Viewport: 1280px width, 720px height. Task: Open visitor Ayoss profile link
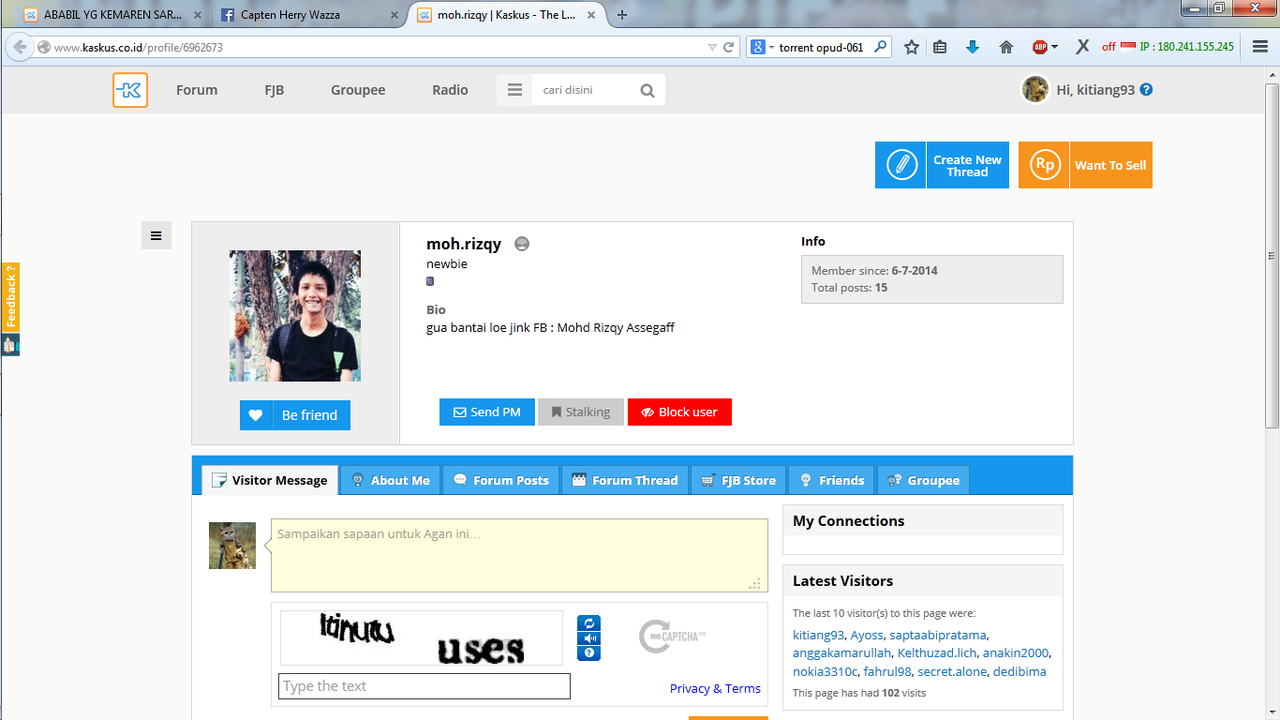[x=867, y=635]
